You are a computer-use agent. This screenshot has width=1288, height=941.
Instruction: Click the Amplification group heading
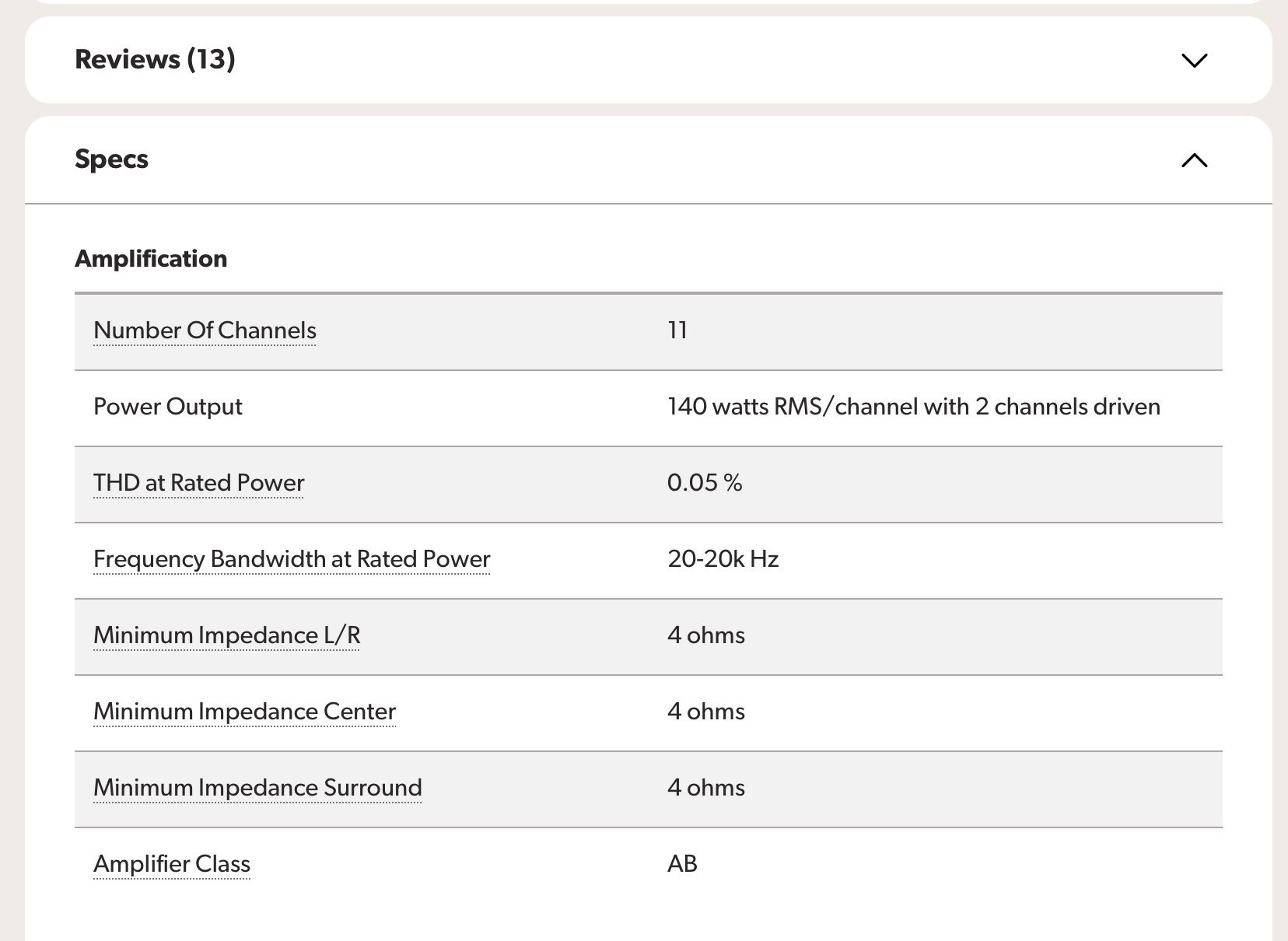coord(151,259)
